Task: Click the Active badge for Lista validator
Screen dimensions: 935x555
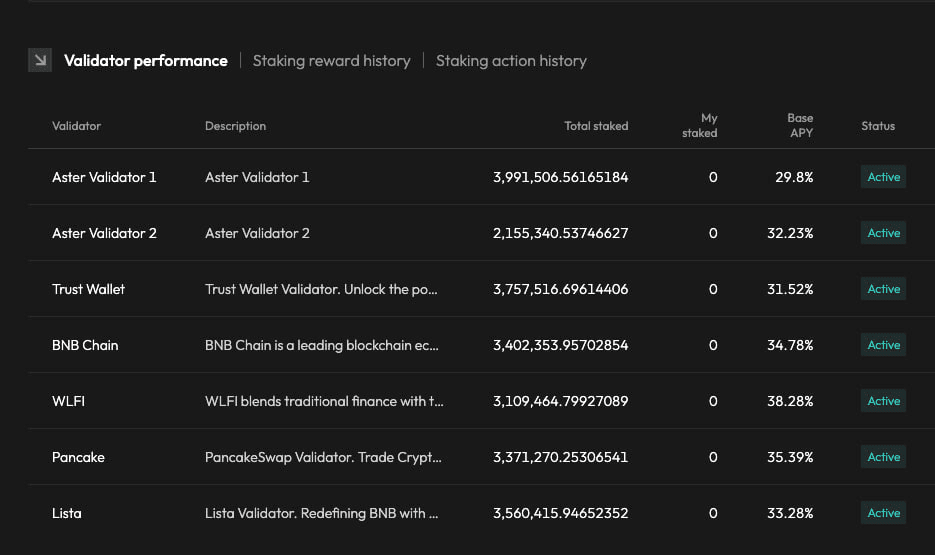Action: tap(883, 513)
